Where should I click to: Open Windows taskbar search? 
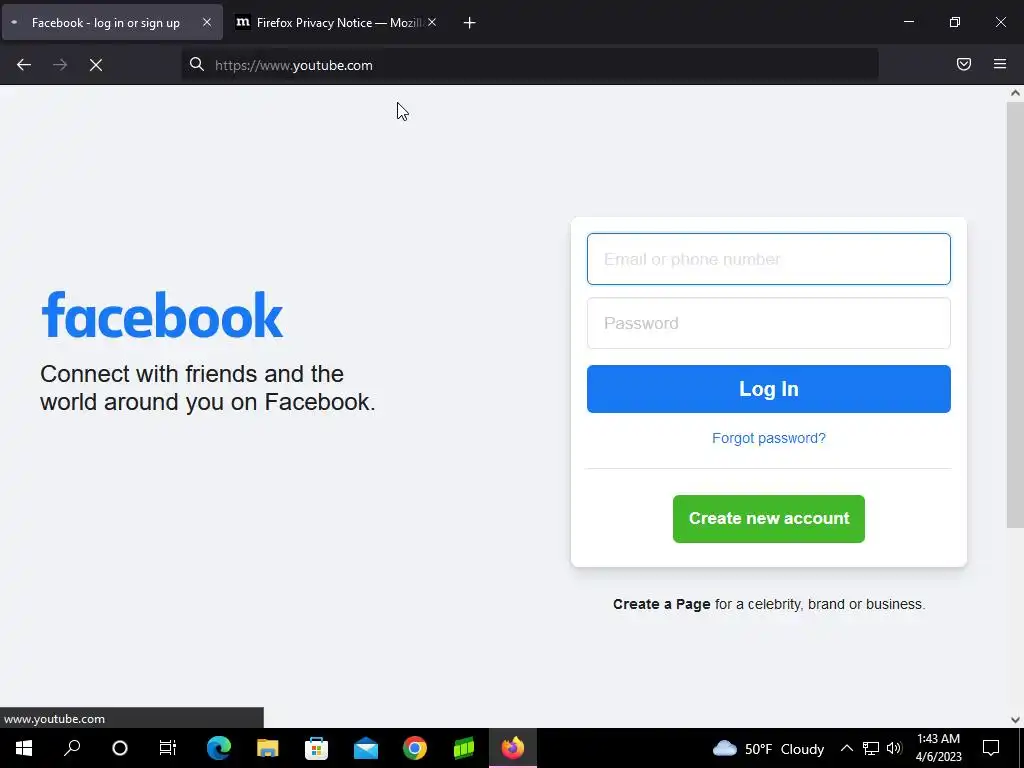tap(72, 748)
